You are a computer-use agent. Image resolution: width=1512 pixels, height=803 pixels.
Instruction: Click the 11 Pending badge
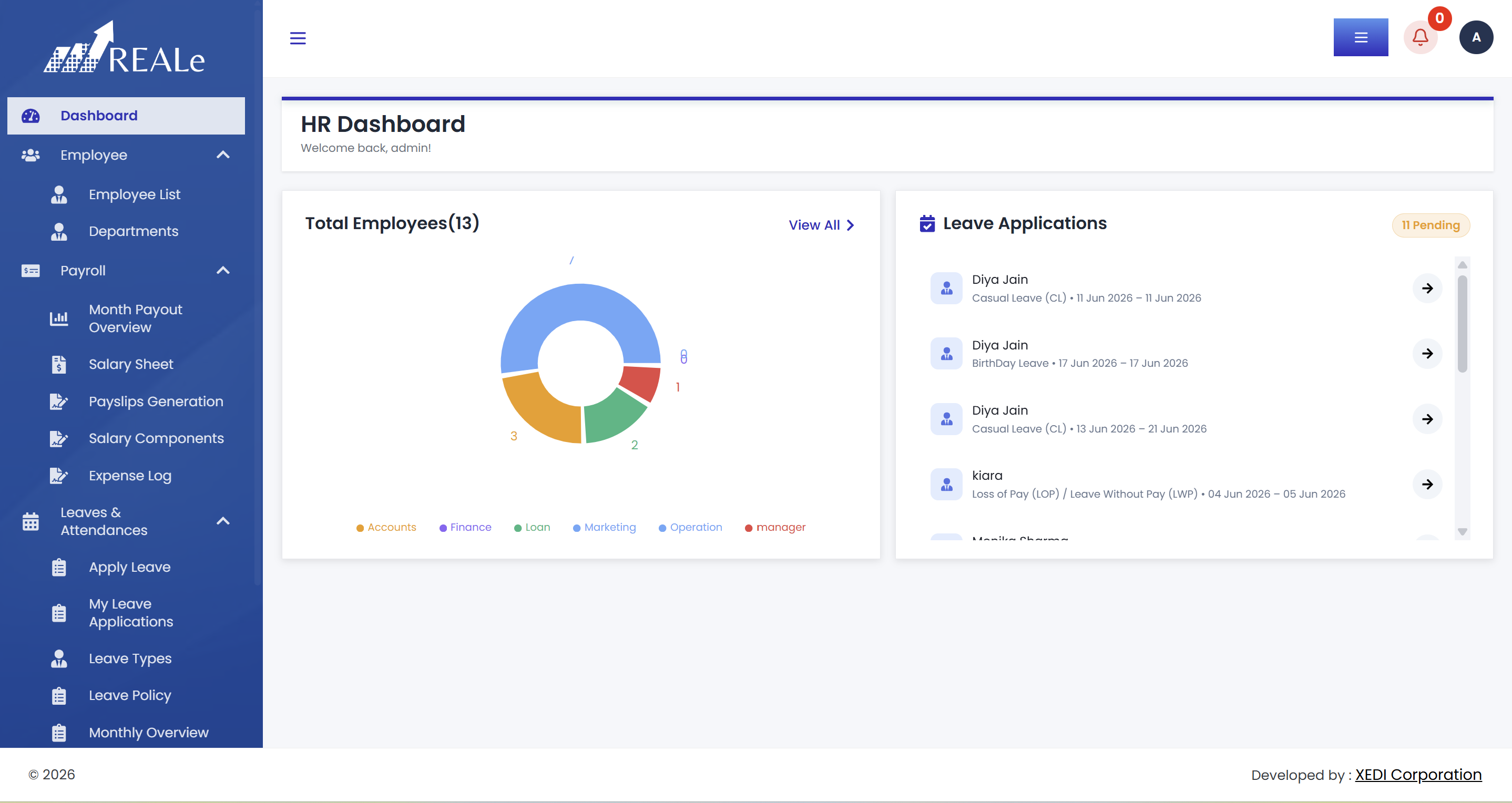tap(1431, 225)
